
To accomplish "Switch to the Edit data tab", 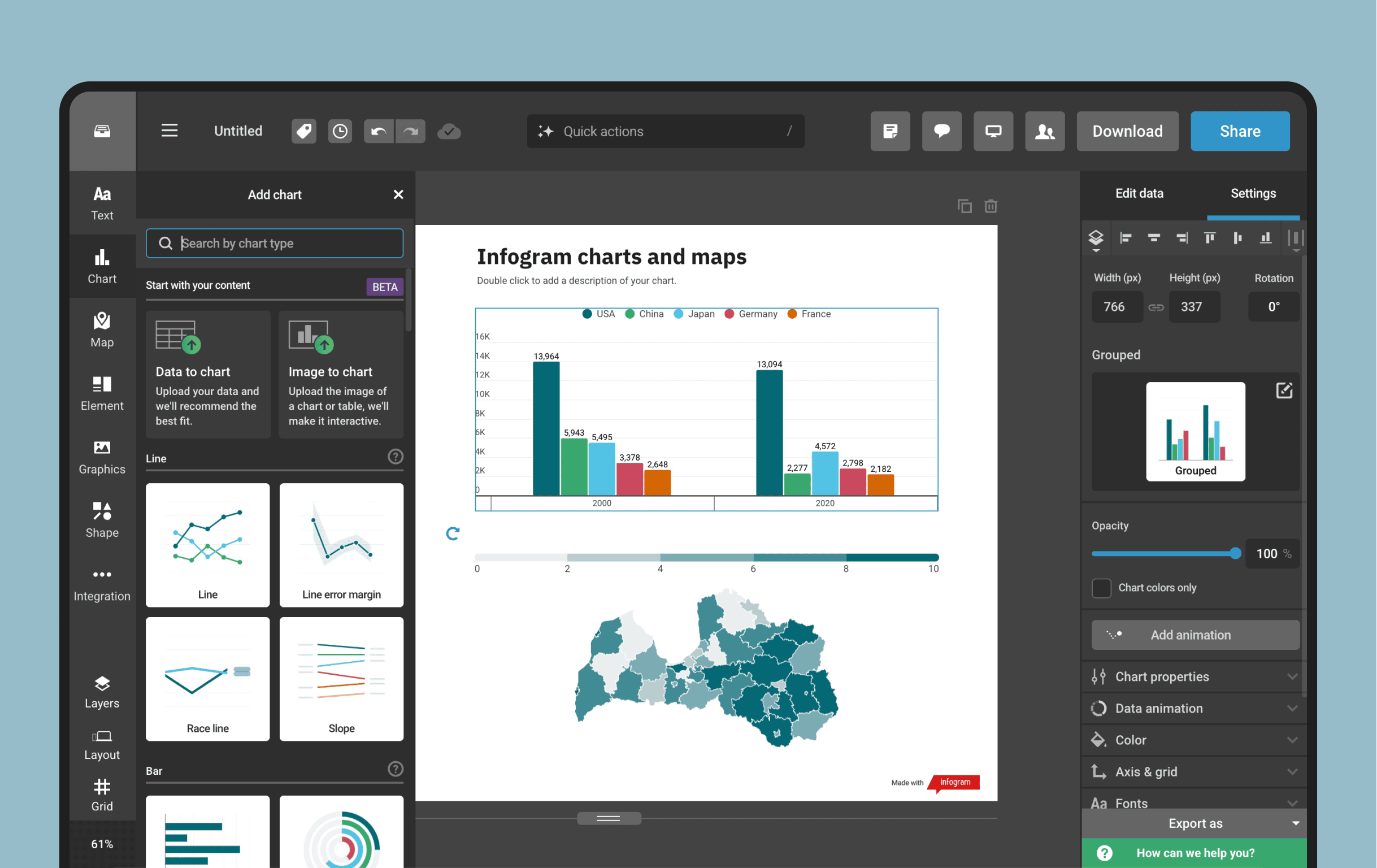I will (1139, 193).
